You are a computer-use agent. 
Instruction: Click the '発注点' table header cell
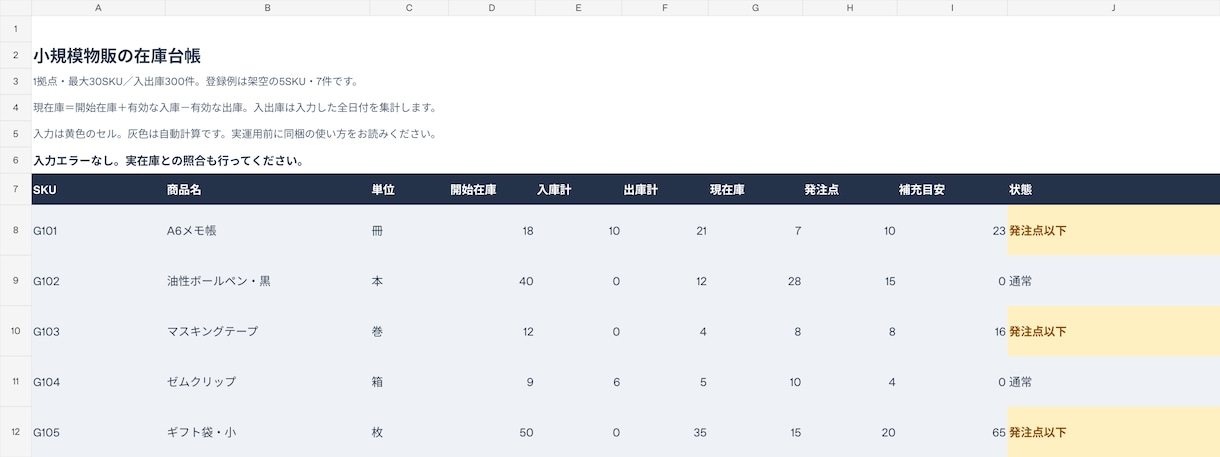click(850, 189)
